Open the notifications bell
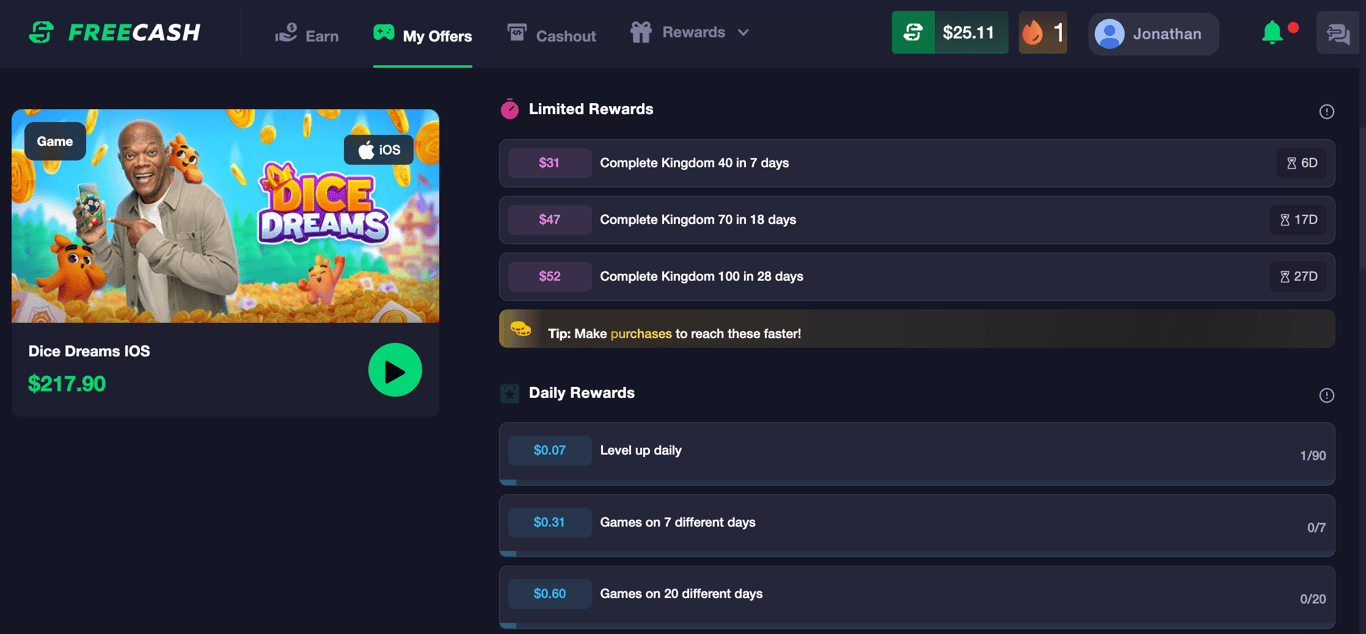The width and height of the screenshot is (1366, 634). tap(1272, 33)
